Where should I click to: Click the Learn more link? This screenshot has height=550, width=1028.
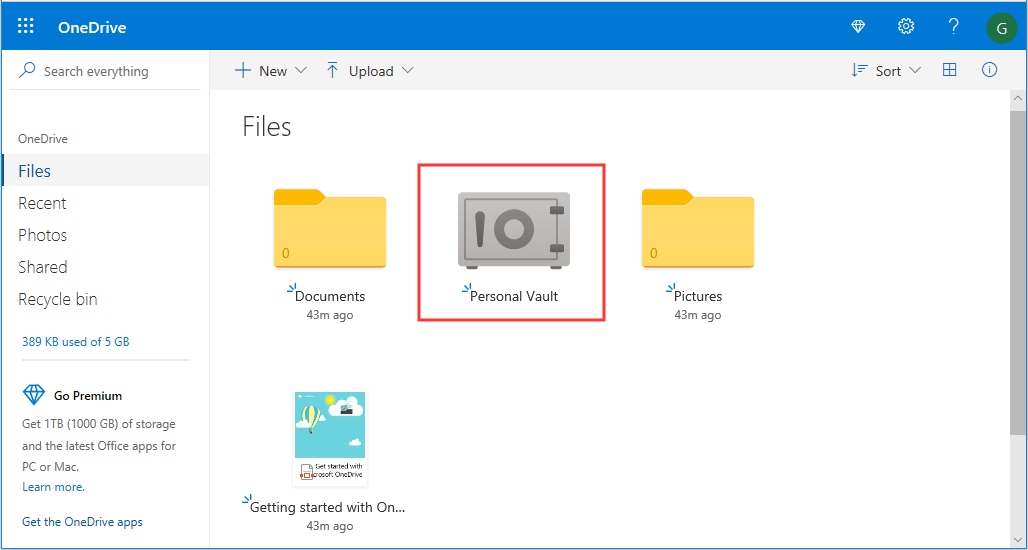pos(53,487)
